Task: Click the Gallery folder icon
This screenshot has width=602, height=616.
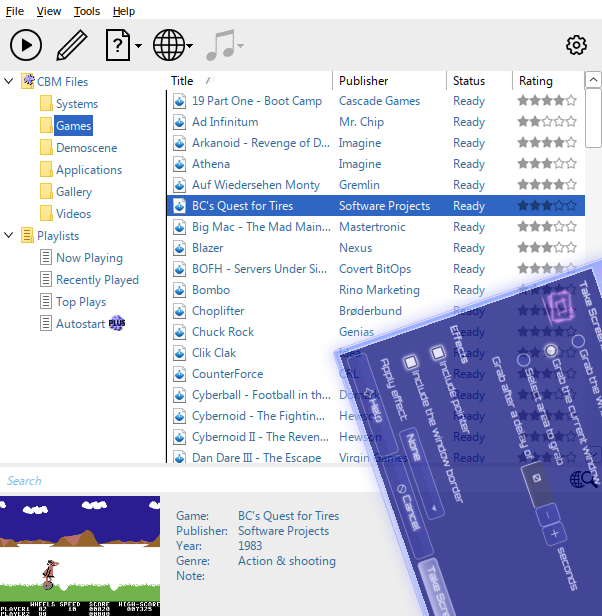Action: point(46,191)
